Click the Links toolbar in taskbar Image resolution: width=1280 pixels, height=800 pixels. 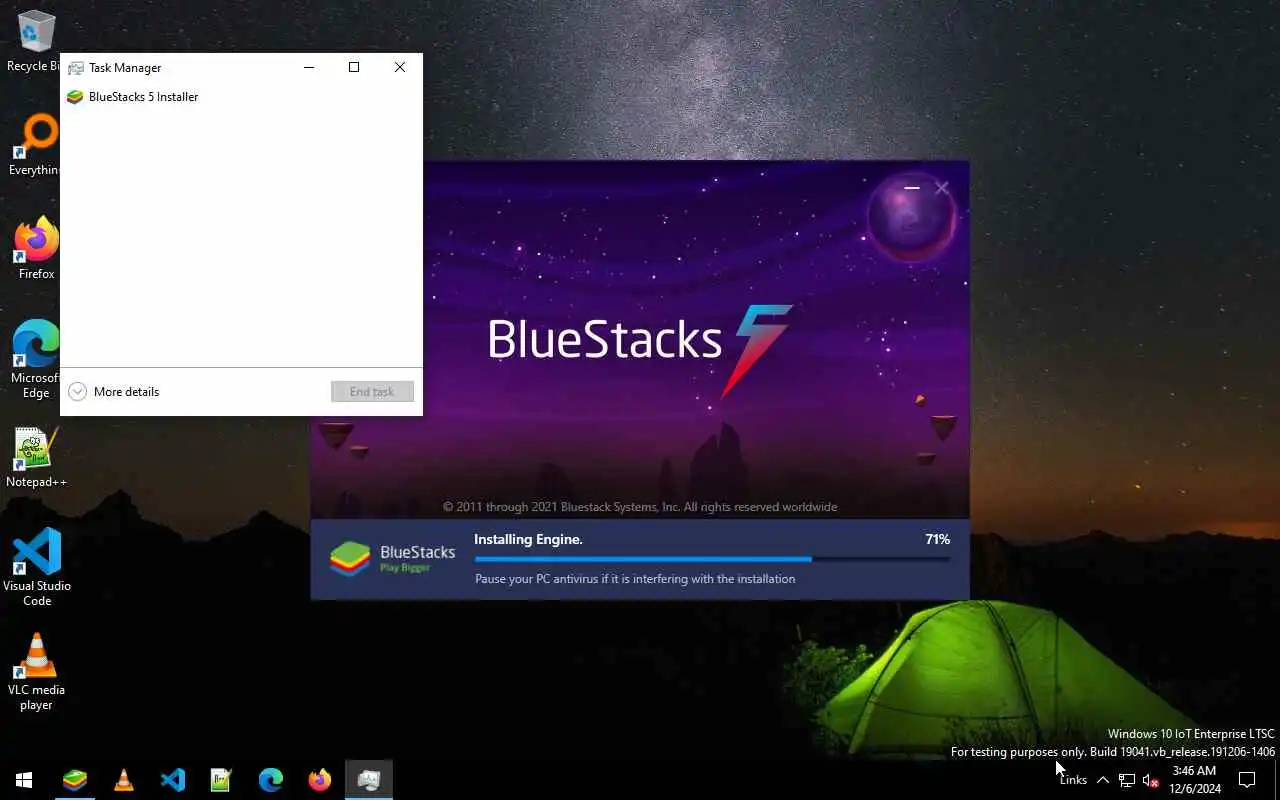(1073, 780)
